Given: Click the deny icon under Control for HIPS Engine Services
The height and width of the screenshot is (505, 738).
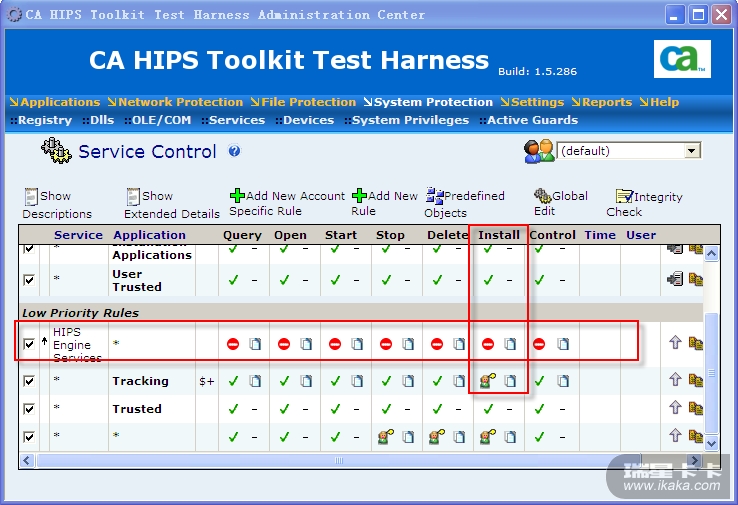Looking at the screenshot, I should pos(539,344).
